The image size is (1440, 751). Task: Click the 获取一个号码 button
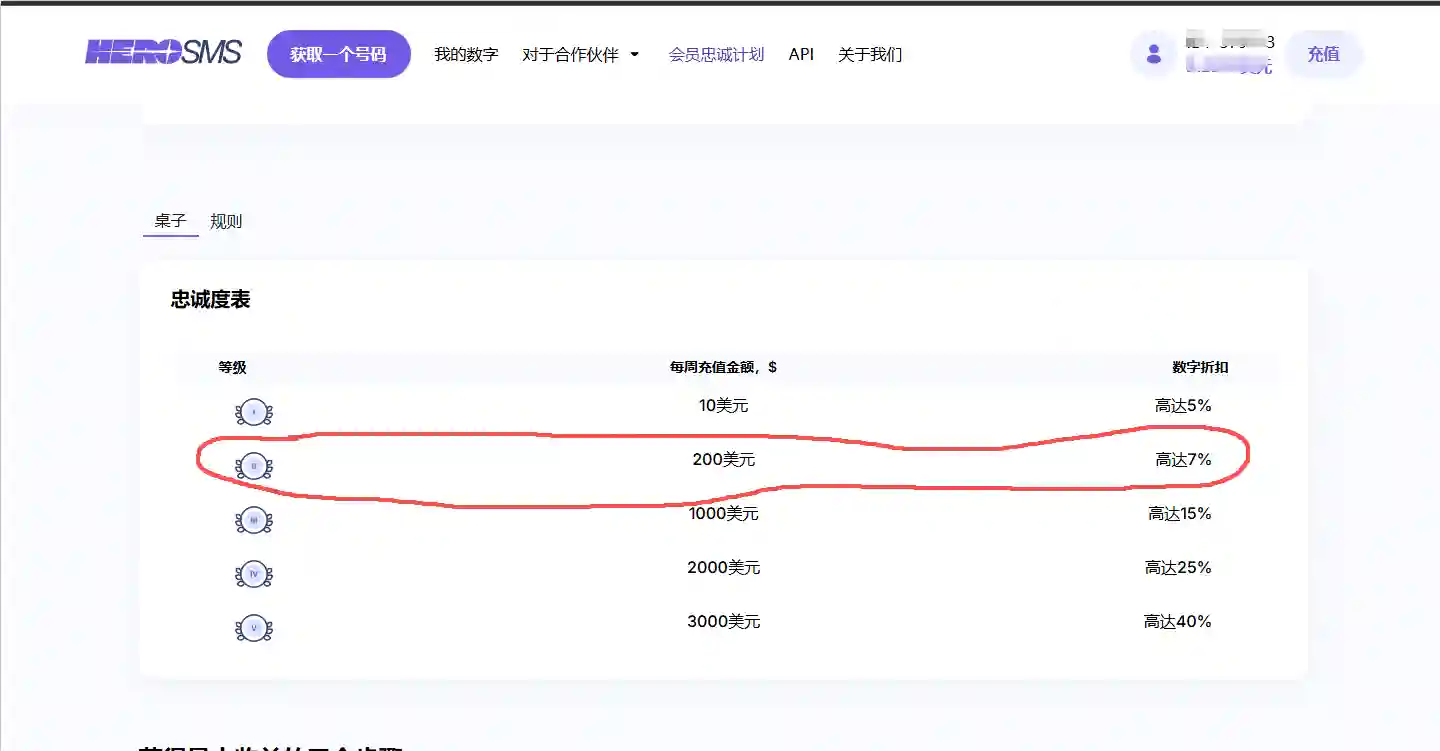338,53
